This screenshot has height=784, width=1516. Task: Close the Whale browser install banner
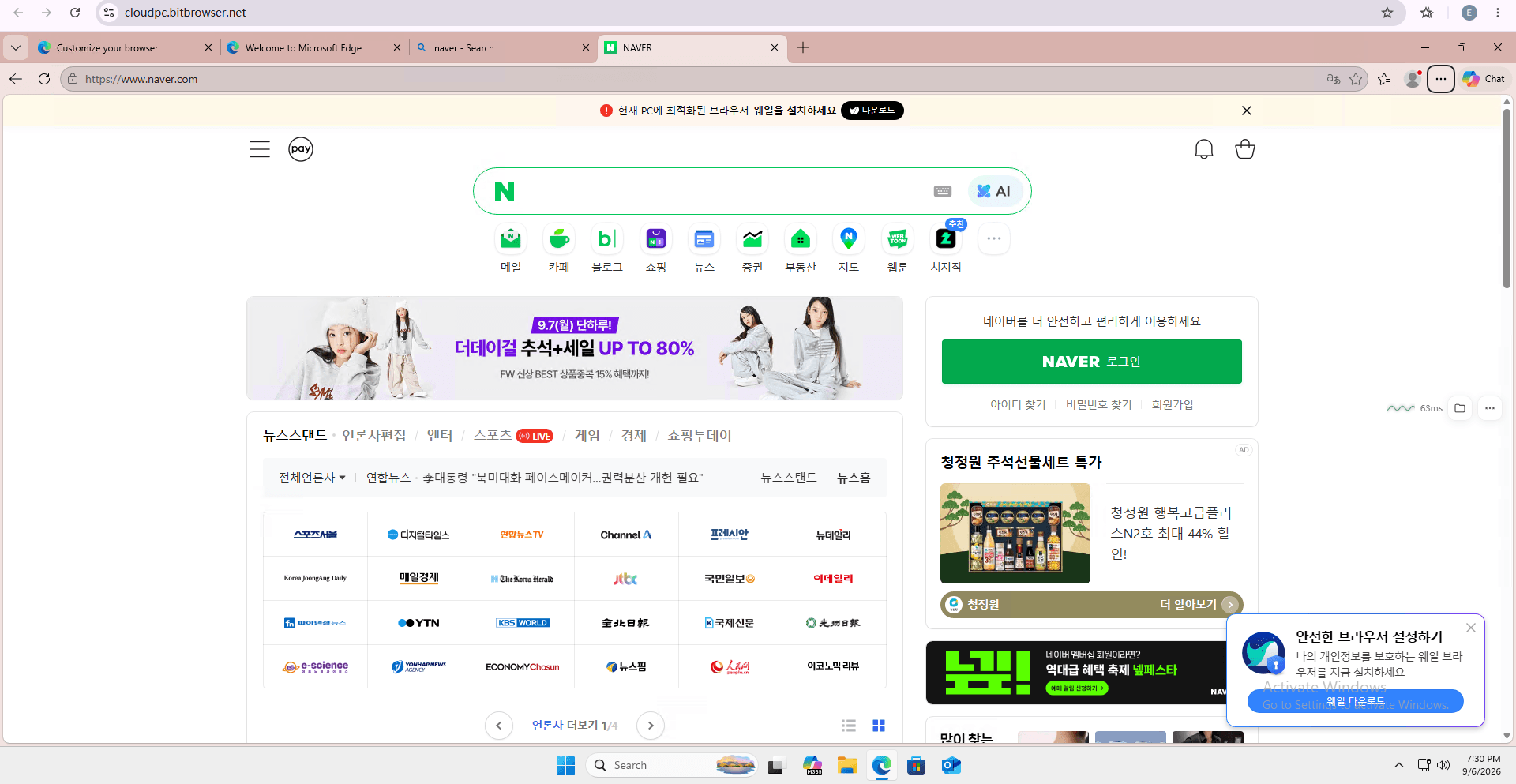(x=1247, y=111)
